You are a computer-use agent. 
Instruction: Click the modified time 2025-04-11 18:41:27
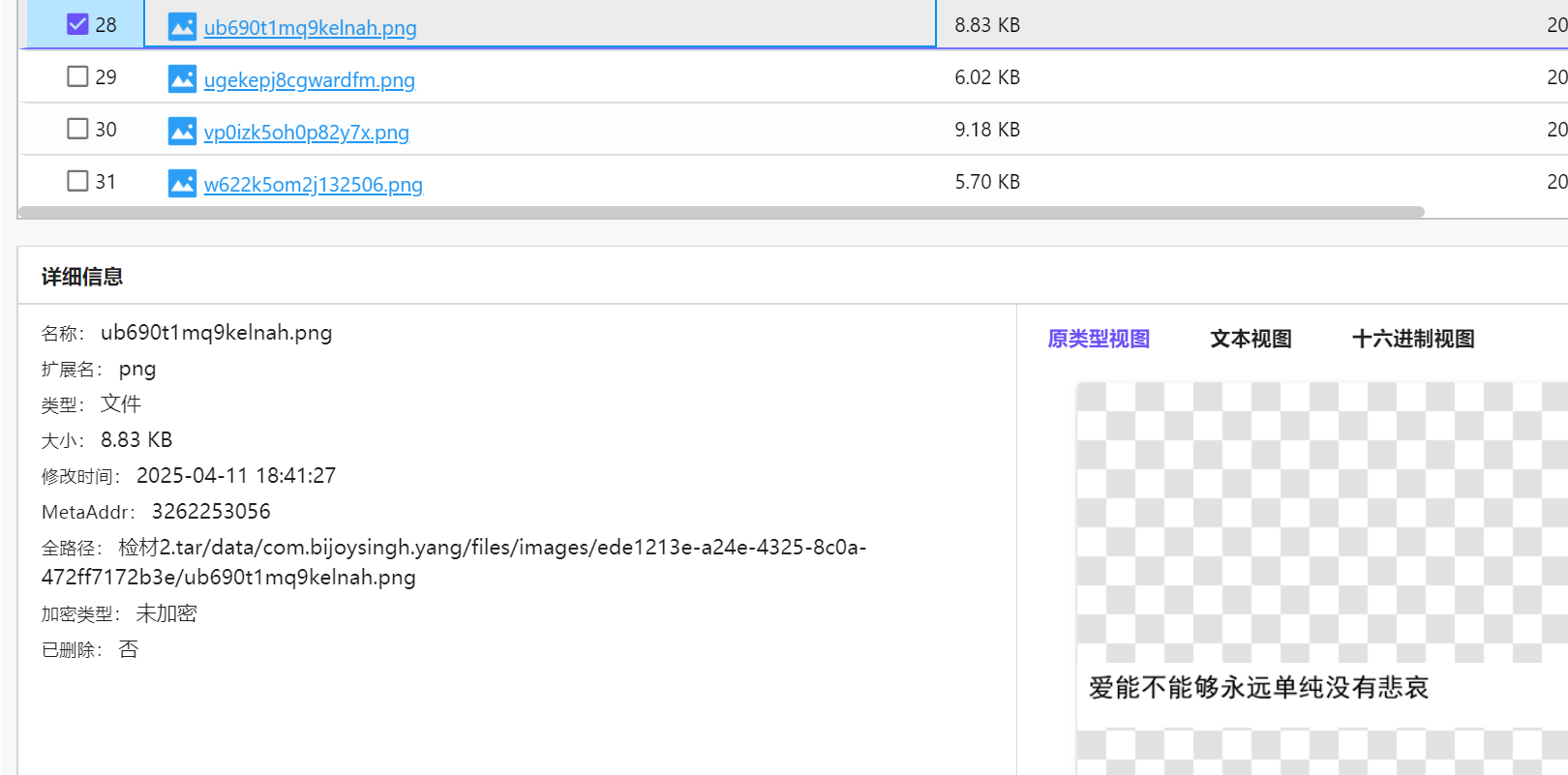[236, 475]
